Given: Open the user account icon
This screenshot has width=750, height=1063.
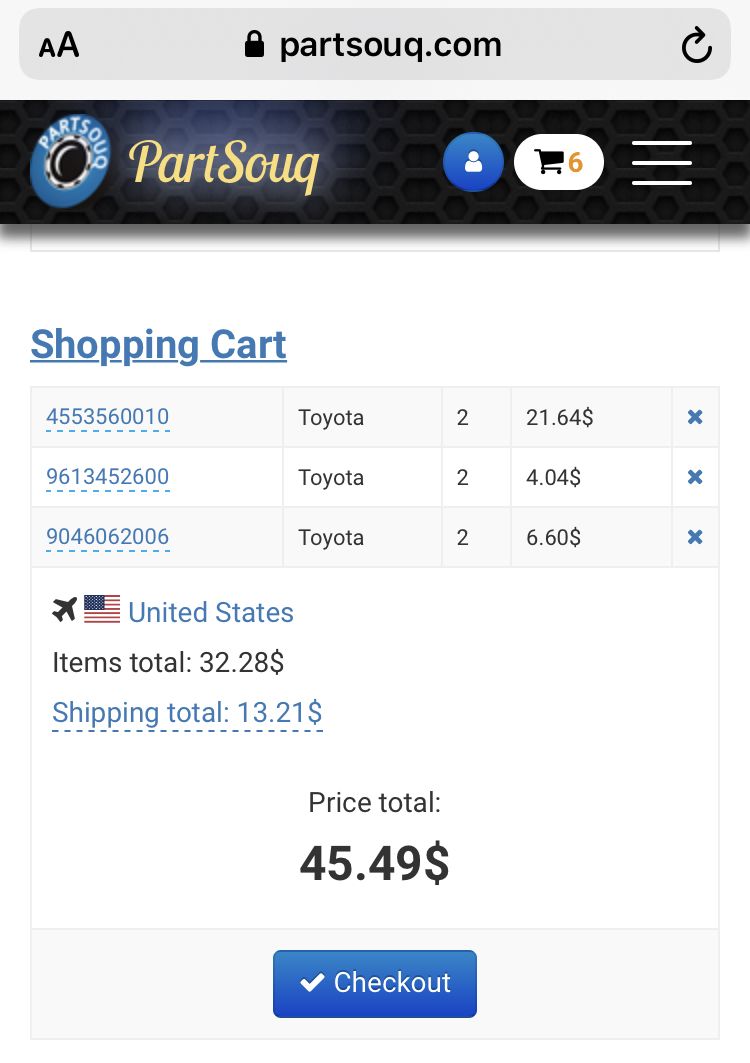Looking at the screenshot, I should coord(473,162).
